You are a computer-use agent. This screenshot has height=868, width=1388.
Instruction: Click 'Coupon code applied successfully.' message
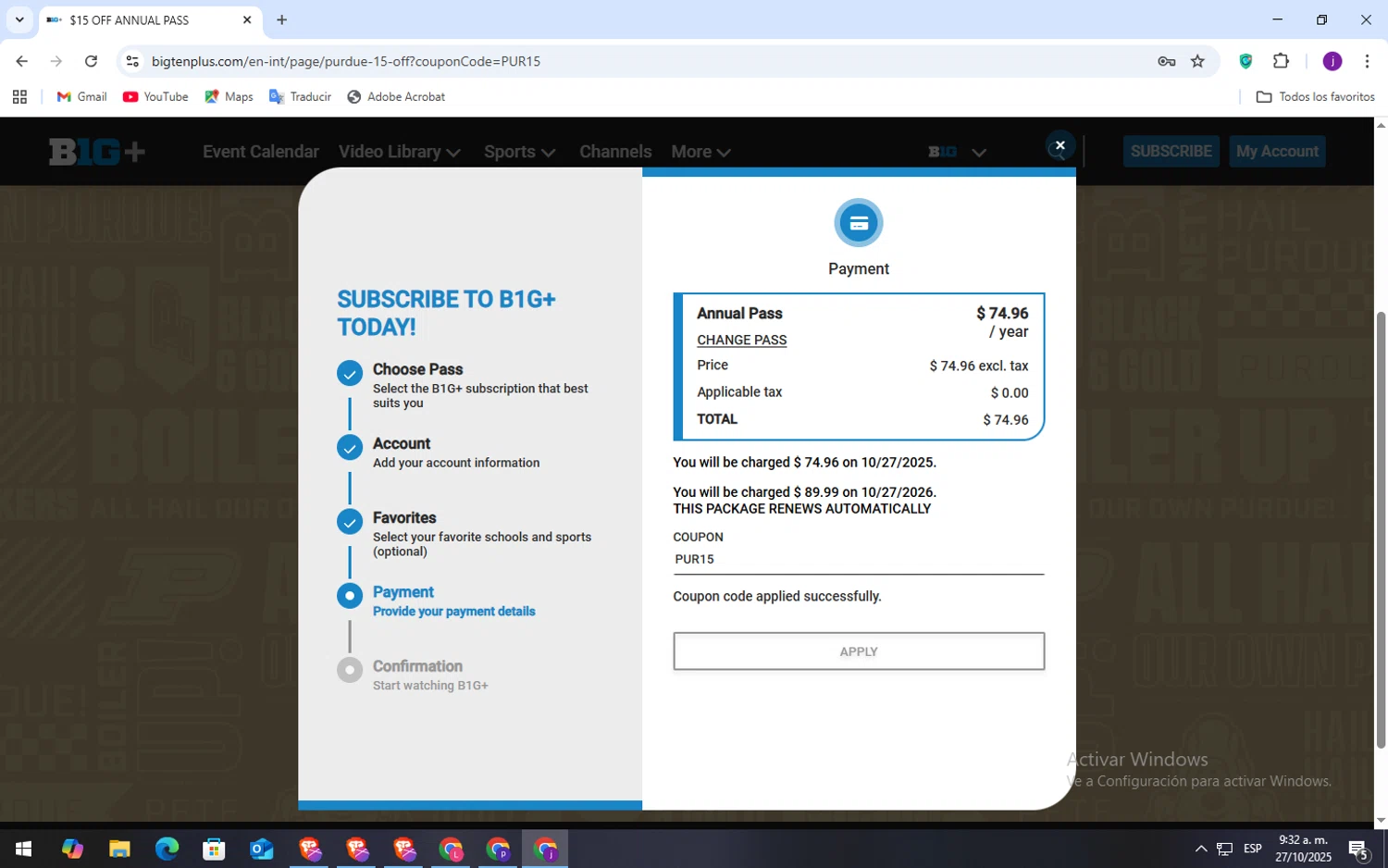click(x=777, y=597)
